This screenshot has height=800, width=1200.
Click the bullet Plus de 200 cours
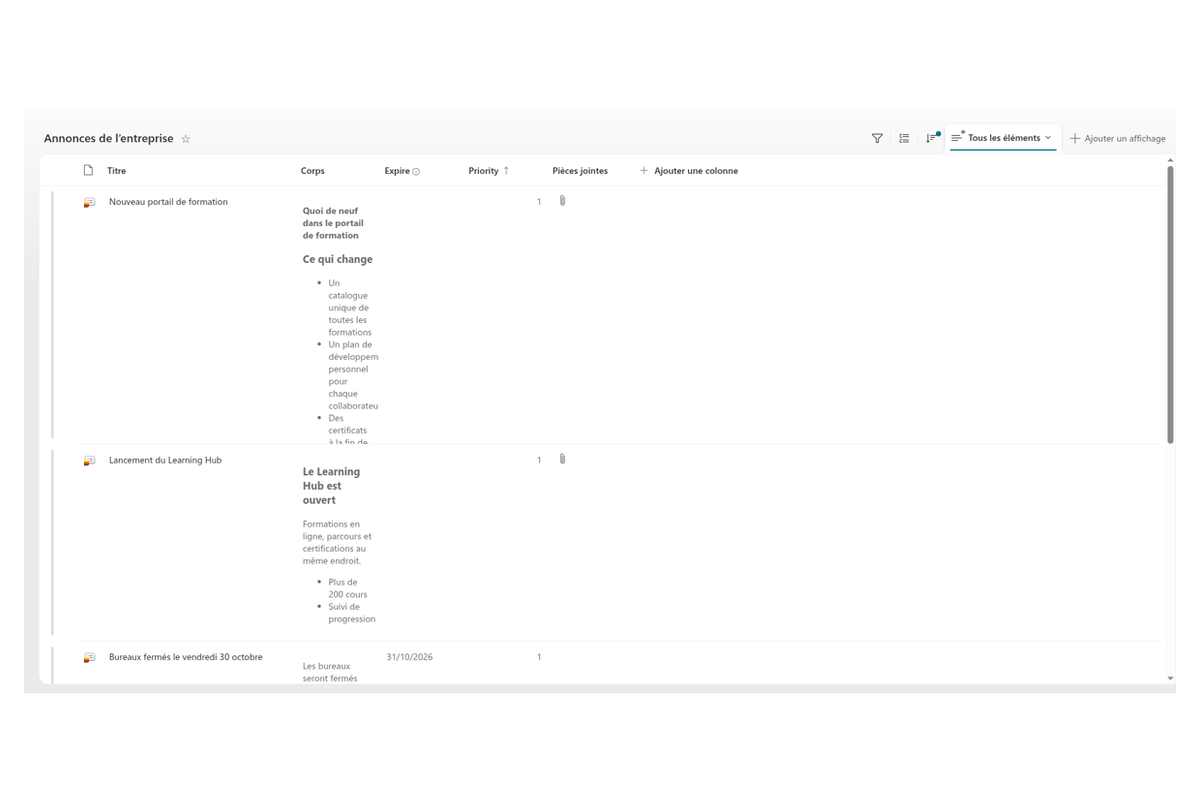[x=348, y=588]
